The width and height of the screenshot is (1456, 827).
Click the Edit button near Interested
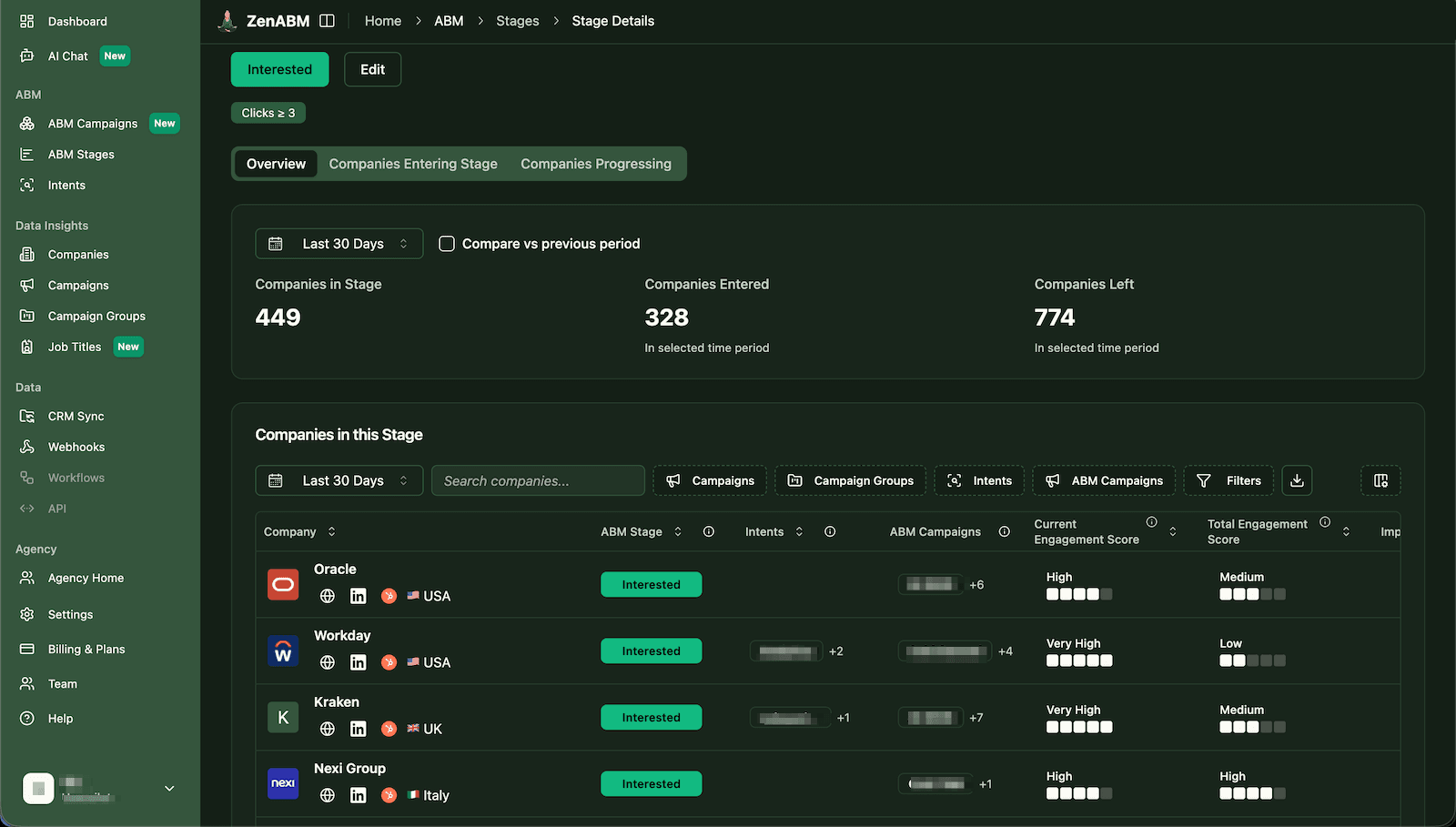point(372,69)
